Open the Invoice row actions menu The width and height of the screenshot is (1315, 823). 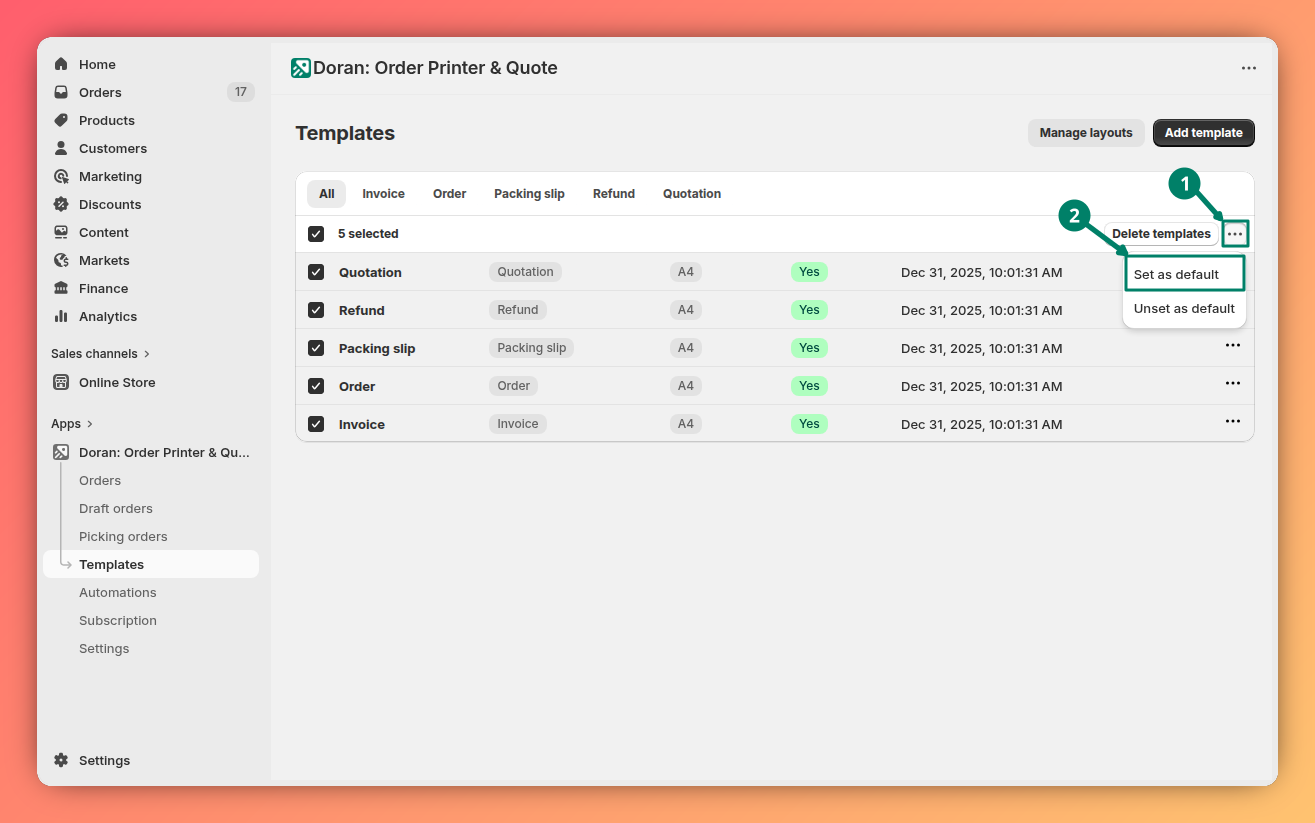click(x=1233, y=422)
